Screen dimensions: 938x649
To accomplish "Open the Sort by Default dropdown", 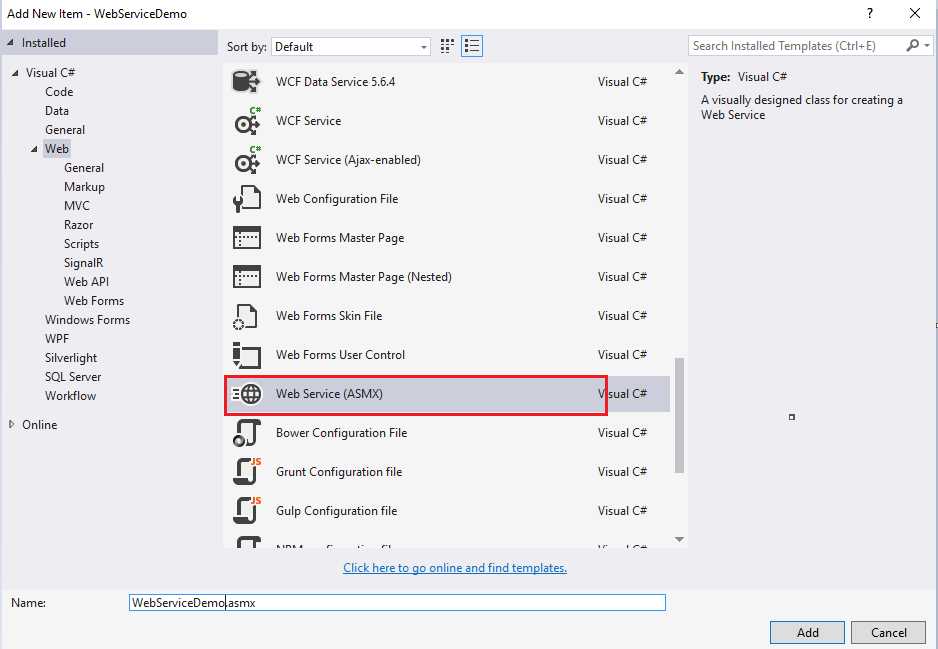I will point(351,47).
